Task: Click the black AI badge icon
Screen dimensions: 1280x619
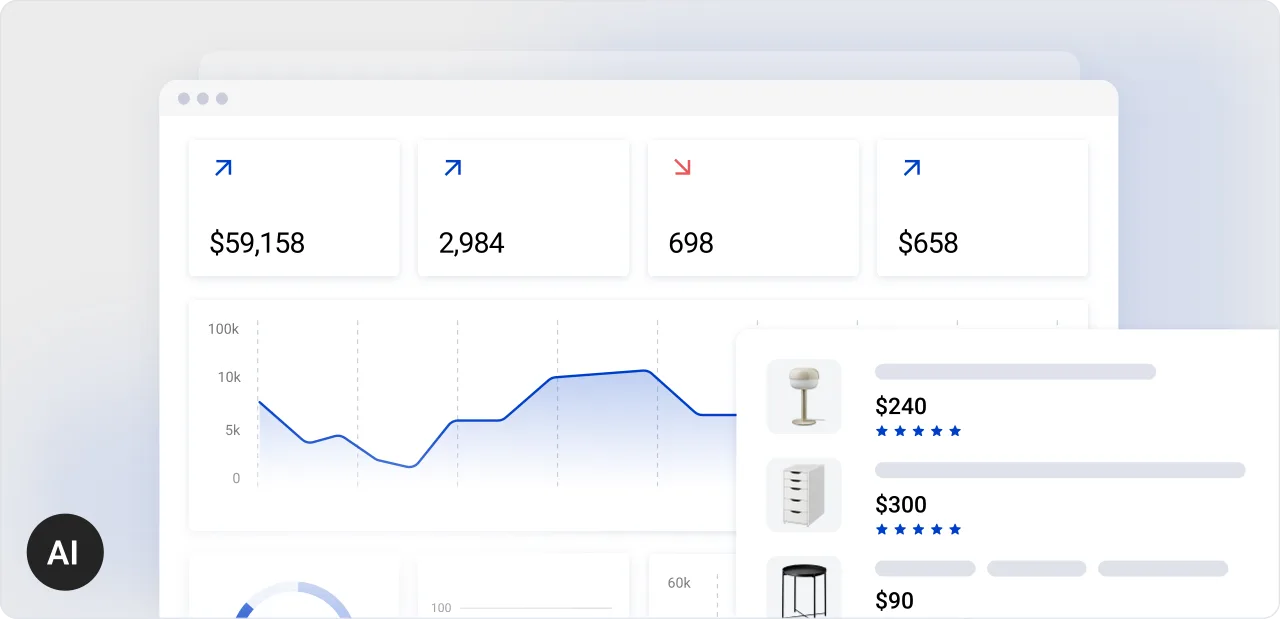Action: (65, 551)
